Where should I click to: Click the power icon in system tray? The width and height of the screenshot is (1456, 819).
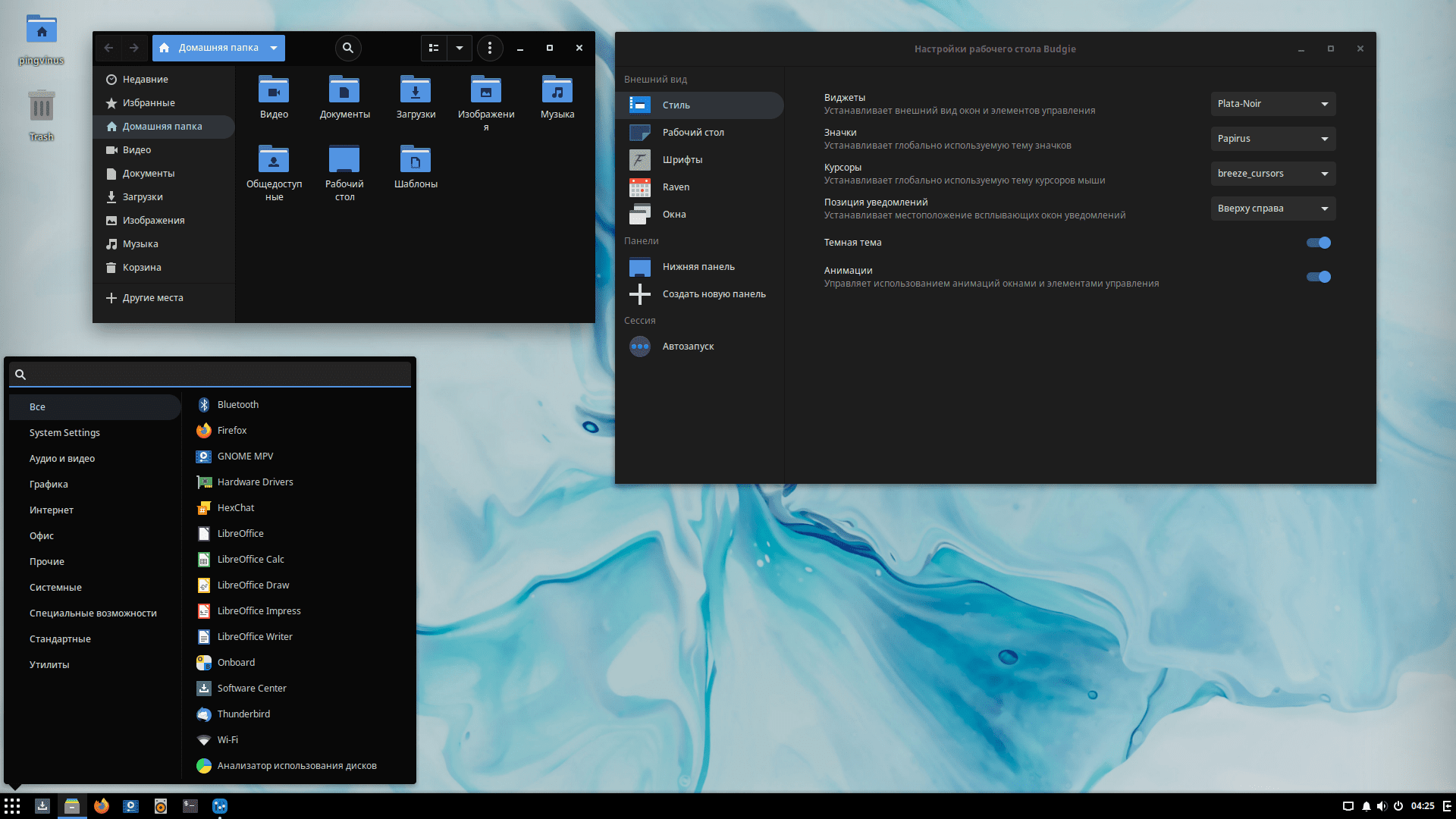[x=1398, y=806]
